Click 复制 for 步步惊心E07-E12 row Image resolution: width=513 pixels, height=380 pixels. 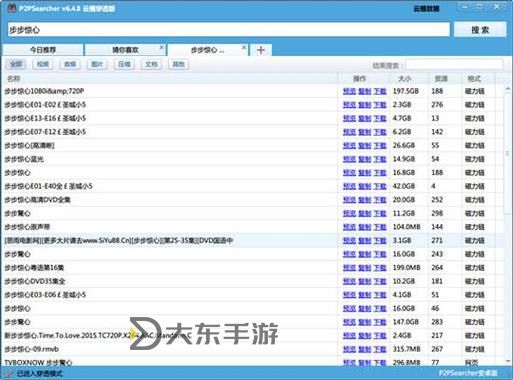364,132
